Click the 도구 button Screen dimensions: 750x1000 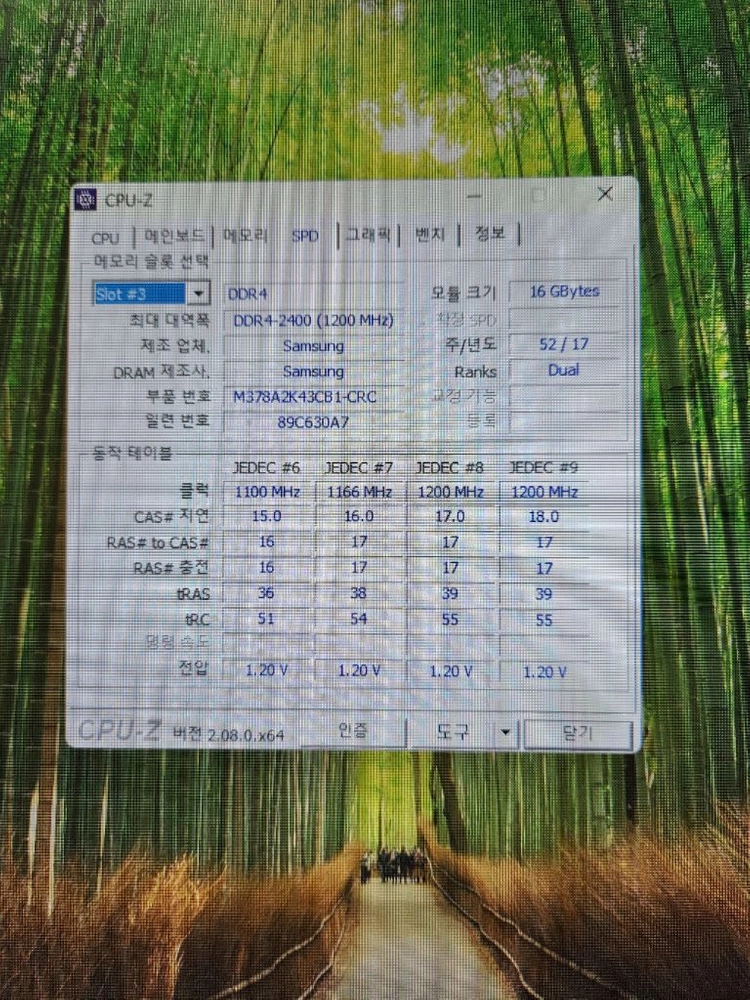pos(452,732)
